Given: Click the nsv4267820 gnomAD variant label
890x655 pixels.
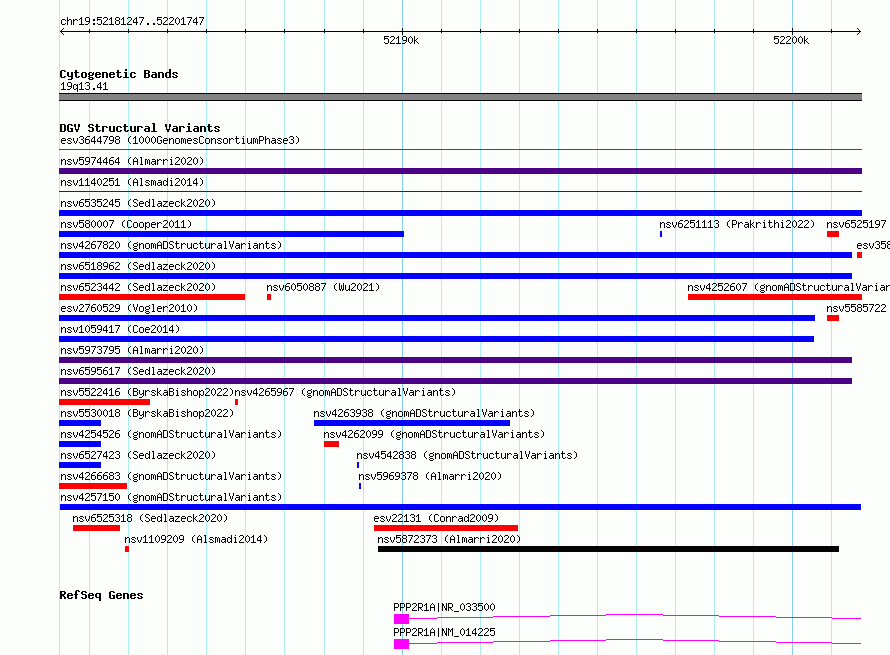Looking at the screenshot, I should click(171, 245).
